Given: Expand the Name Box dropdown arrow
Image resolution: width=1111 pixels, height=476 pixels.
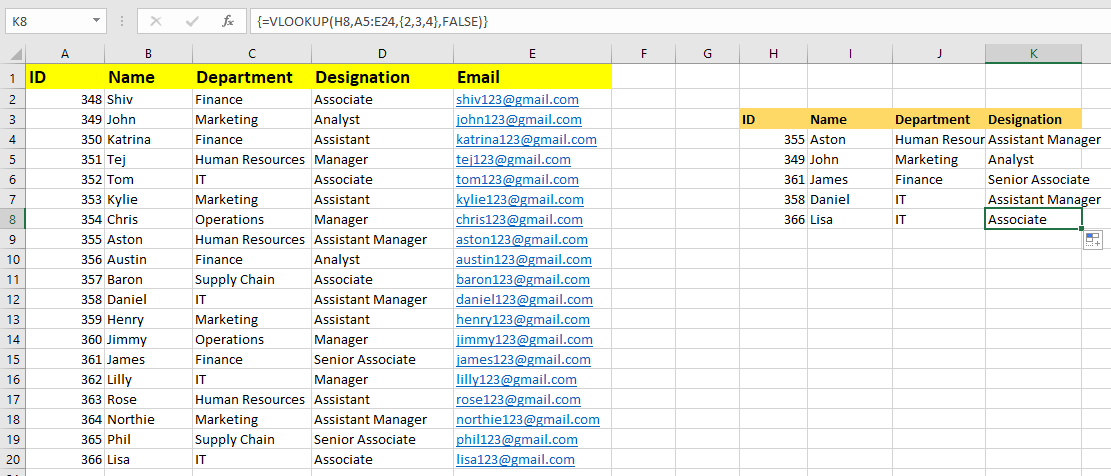Looking at the screenshot, I should [x=96, y=20].
